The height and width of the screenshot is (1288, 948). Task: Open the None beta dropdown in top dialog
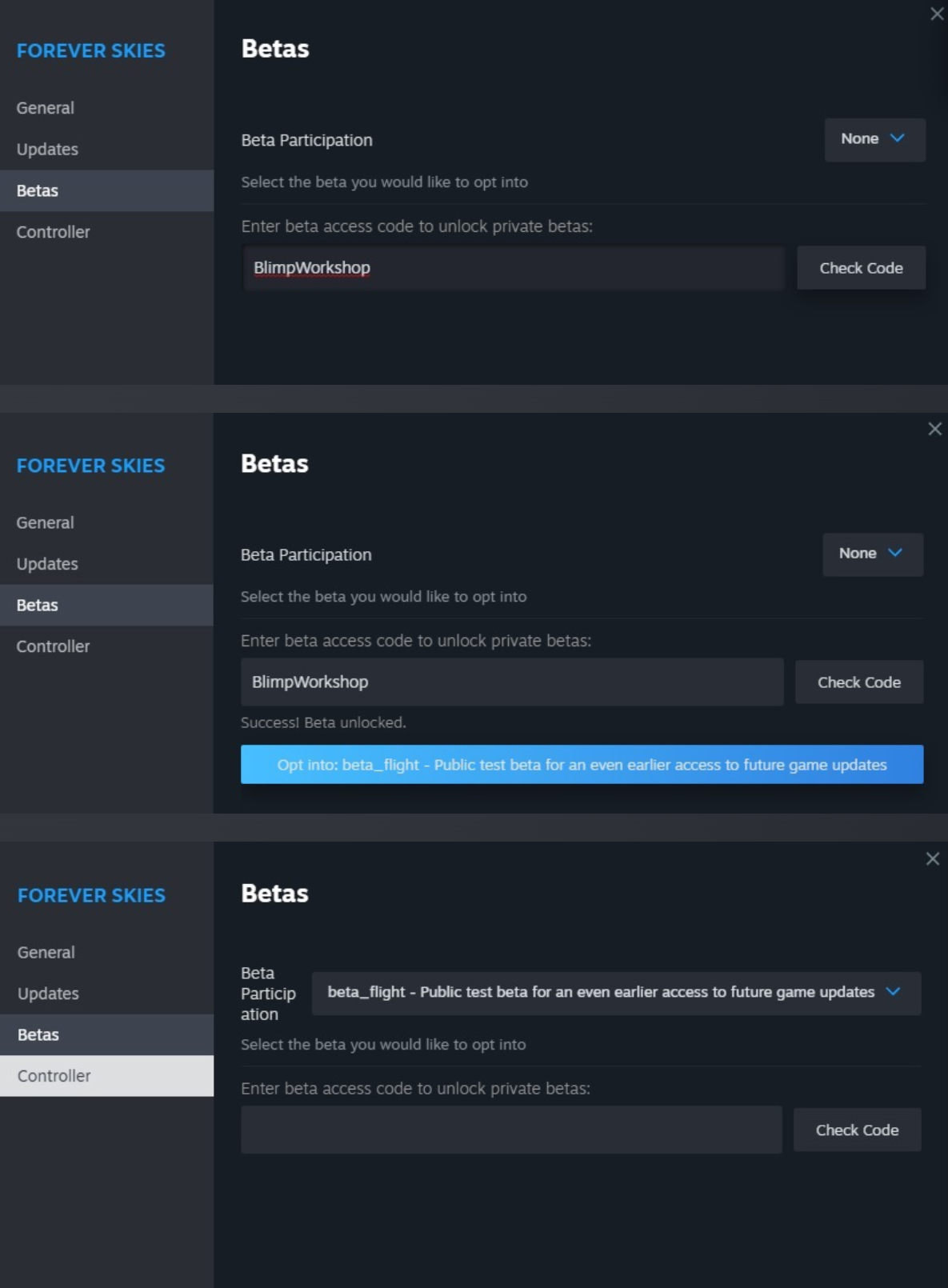[874, 139]
